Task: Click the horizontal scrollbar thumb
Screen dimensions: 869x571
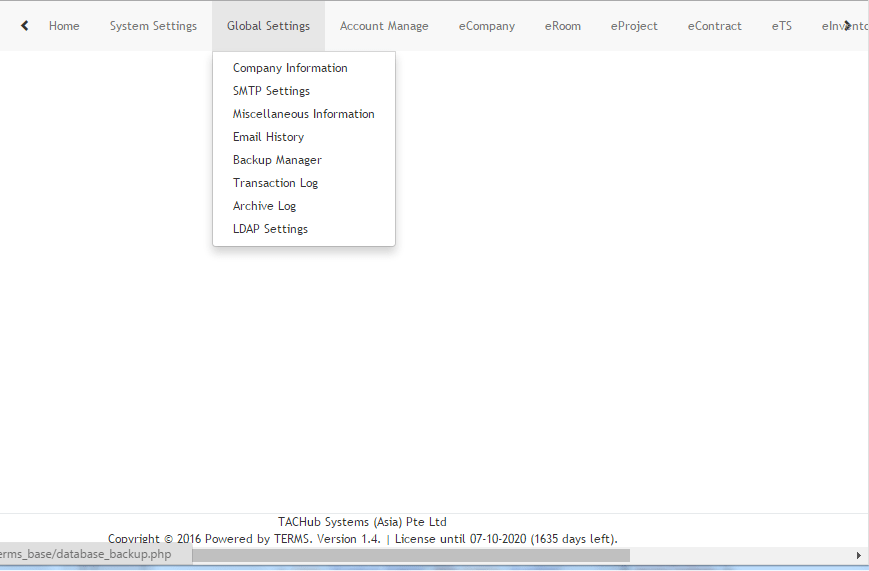Action: tap(411, 555)
